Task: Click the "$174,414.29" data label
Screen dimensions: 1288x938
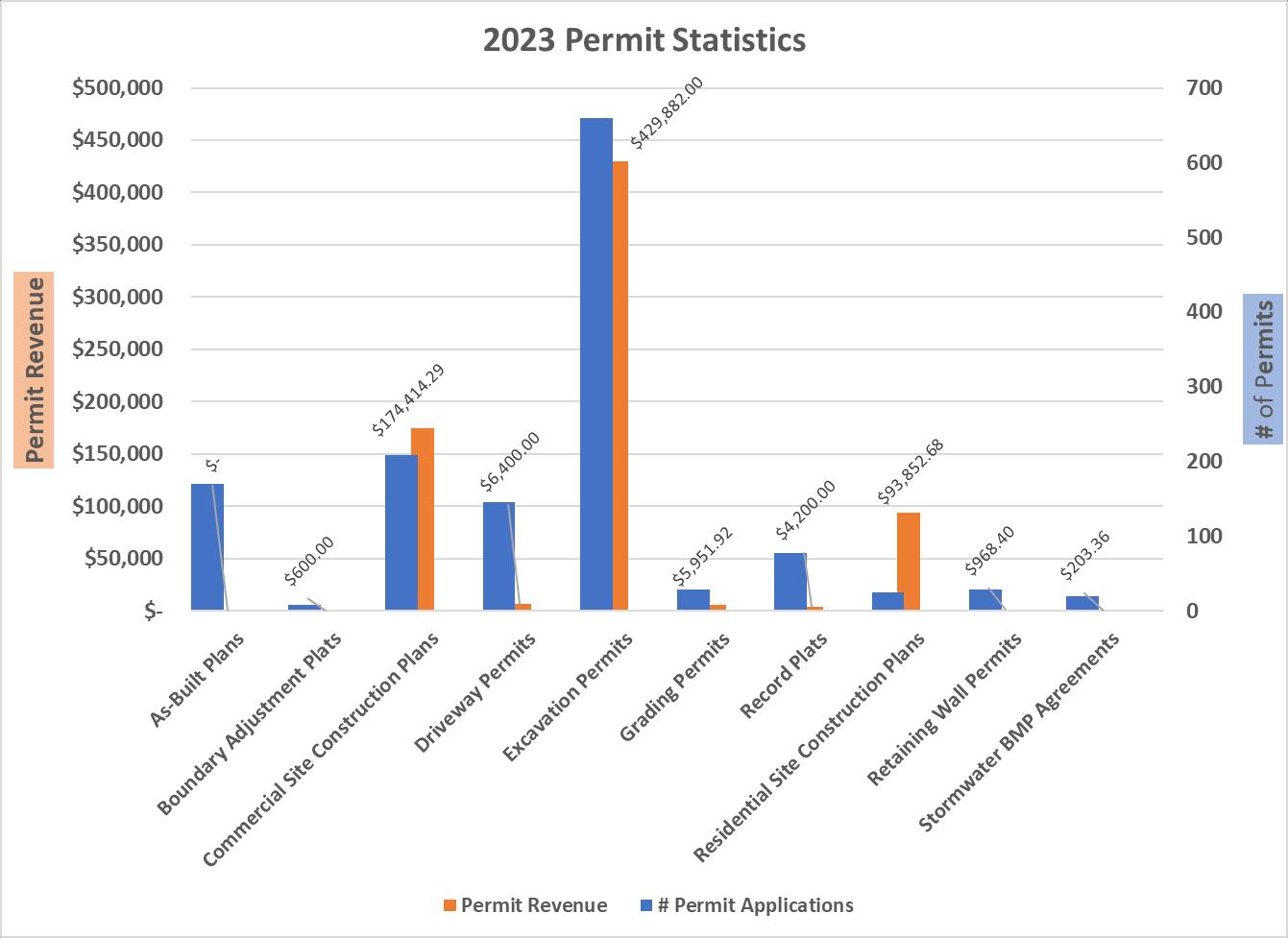Action: tap(408, 400)
